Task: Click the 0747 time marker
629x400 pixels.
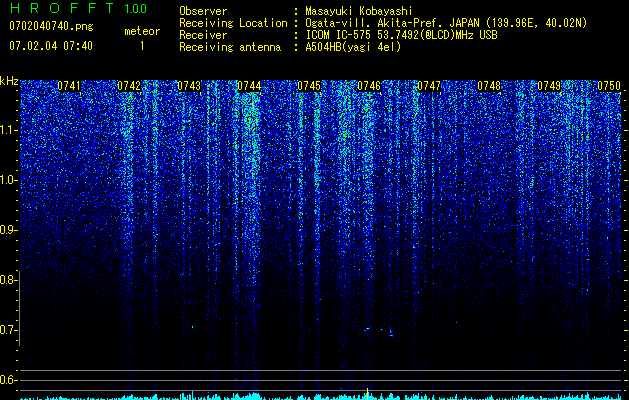Action: [x=429, y=86]
